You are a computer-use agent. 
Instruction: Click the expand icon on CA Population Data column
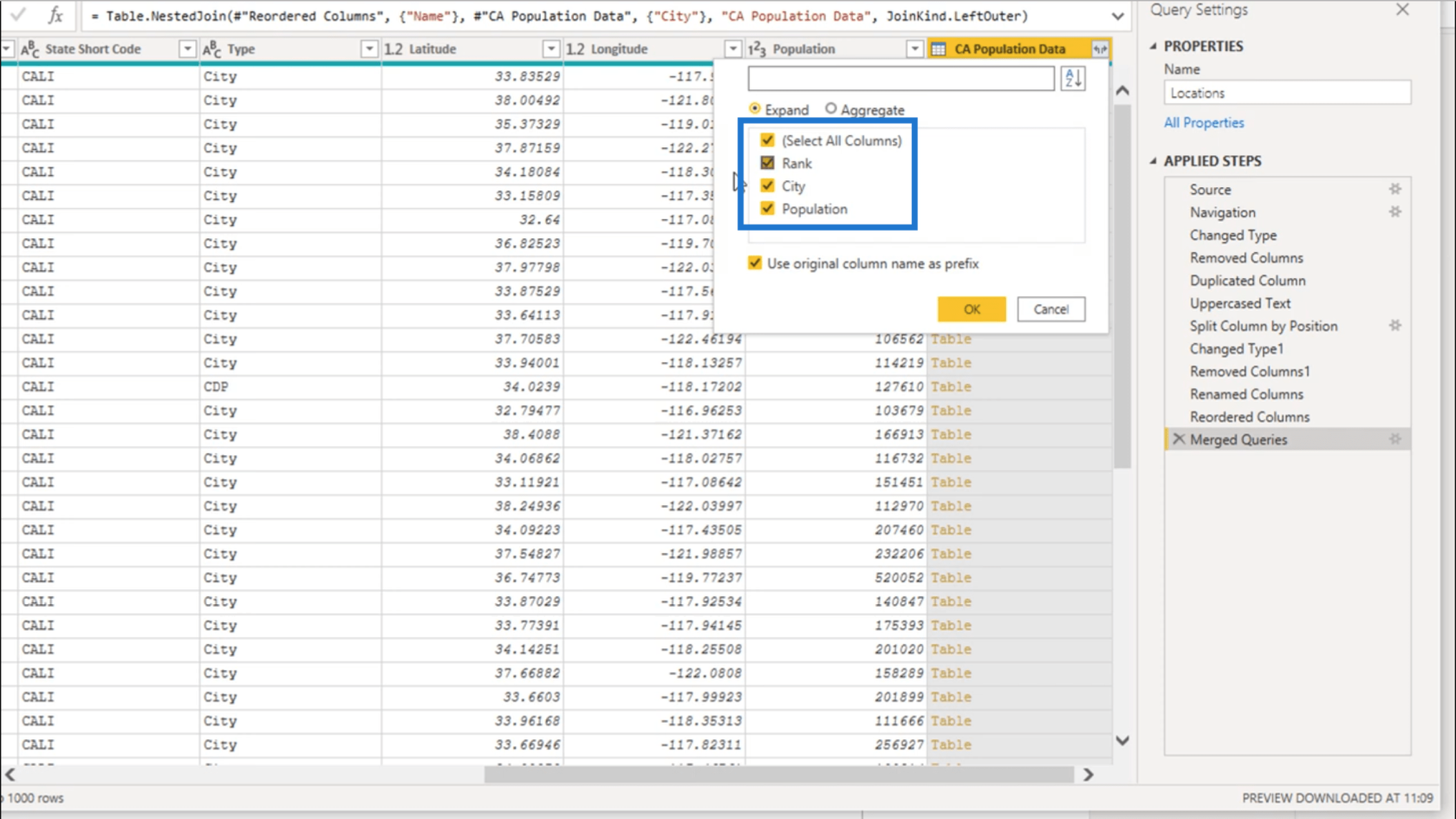(x=1100, y=49)
